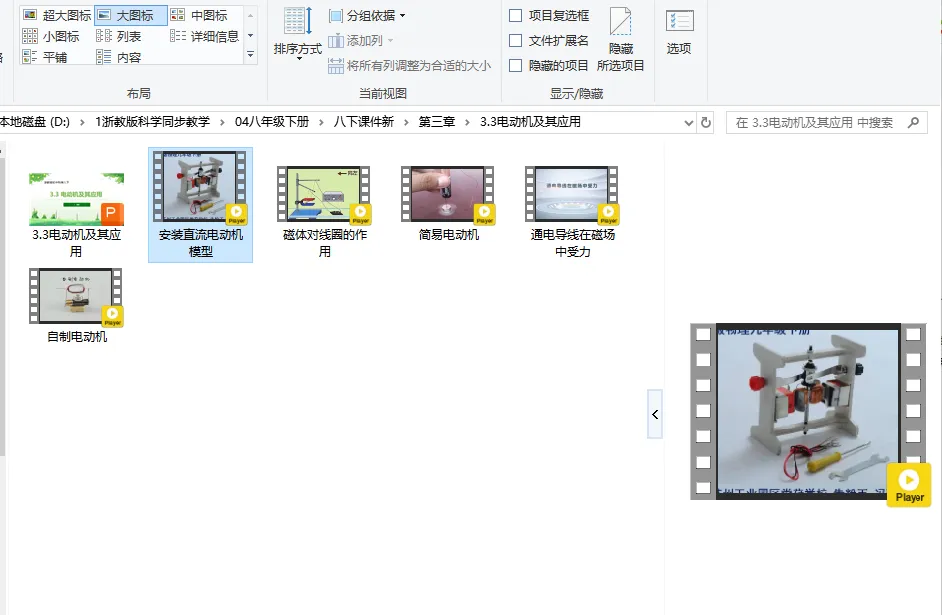Screen dimensions: 942x615
Task: Collapse the preview pane with arrow
Action: (655, 414)
